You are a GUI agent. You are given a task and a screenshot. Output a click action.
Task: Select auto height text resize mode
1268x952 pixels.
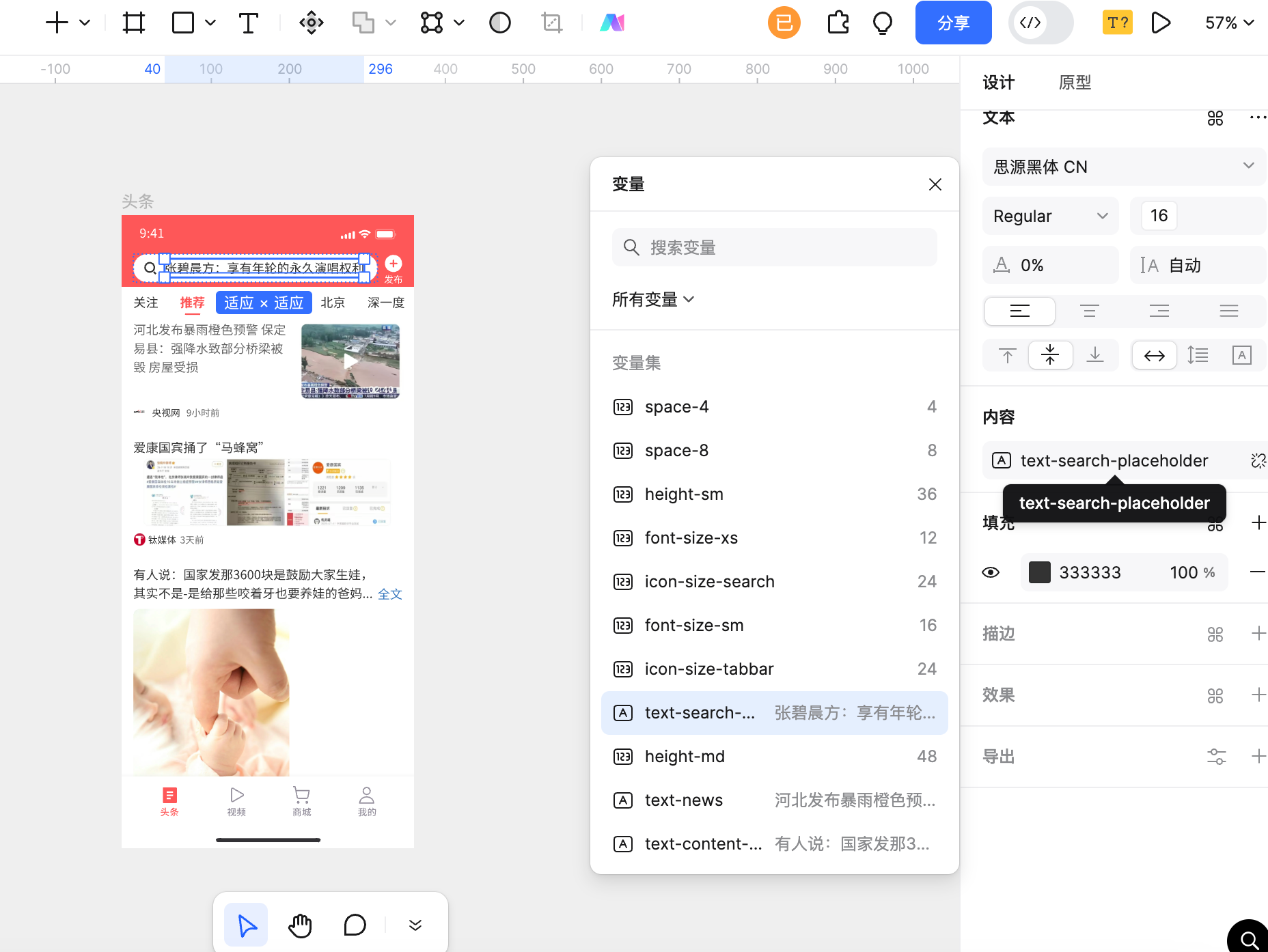(x=1198, y=355)
